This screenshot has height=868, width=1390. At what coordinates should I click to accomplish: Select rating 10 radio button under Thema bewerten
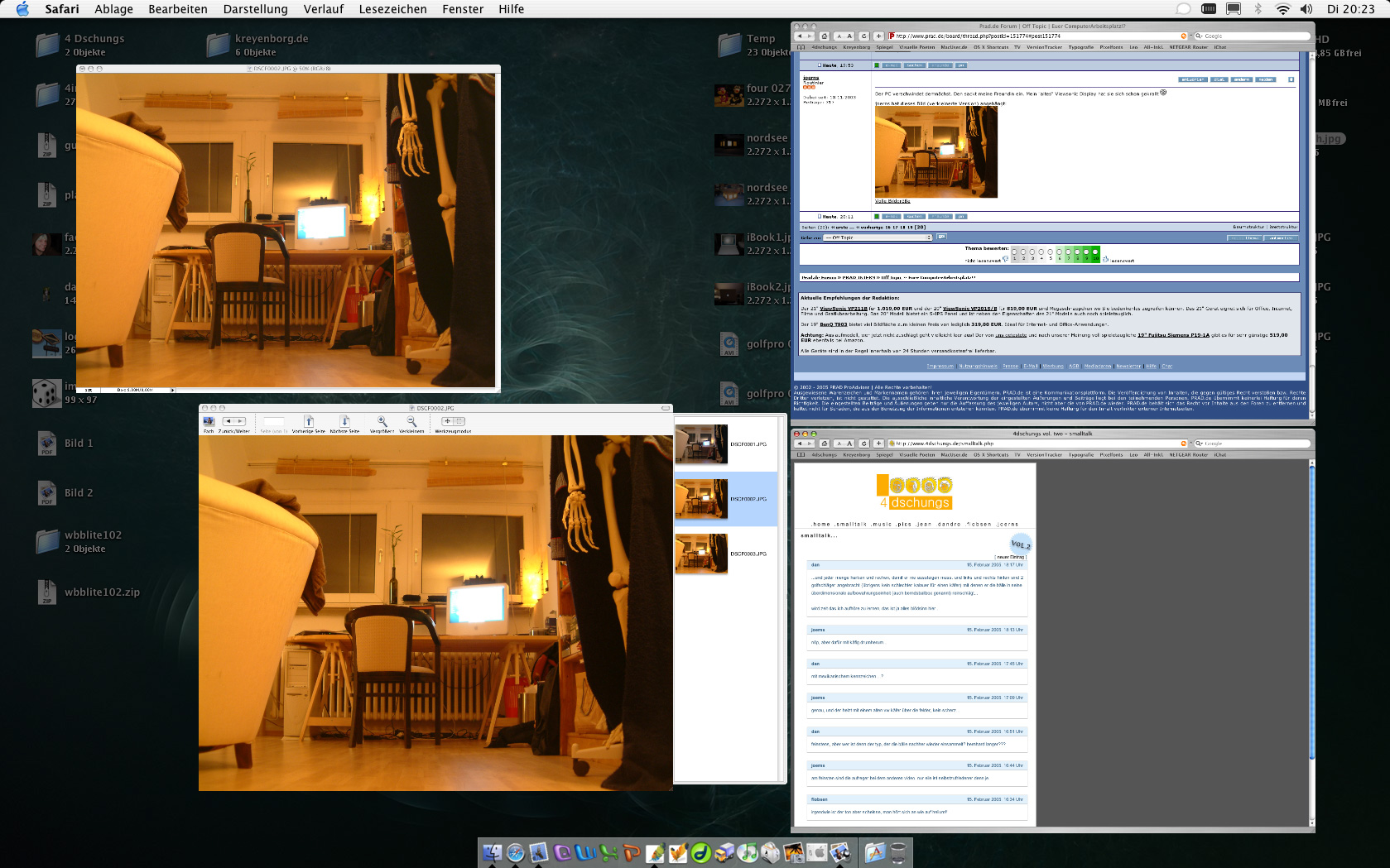1095,252
